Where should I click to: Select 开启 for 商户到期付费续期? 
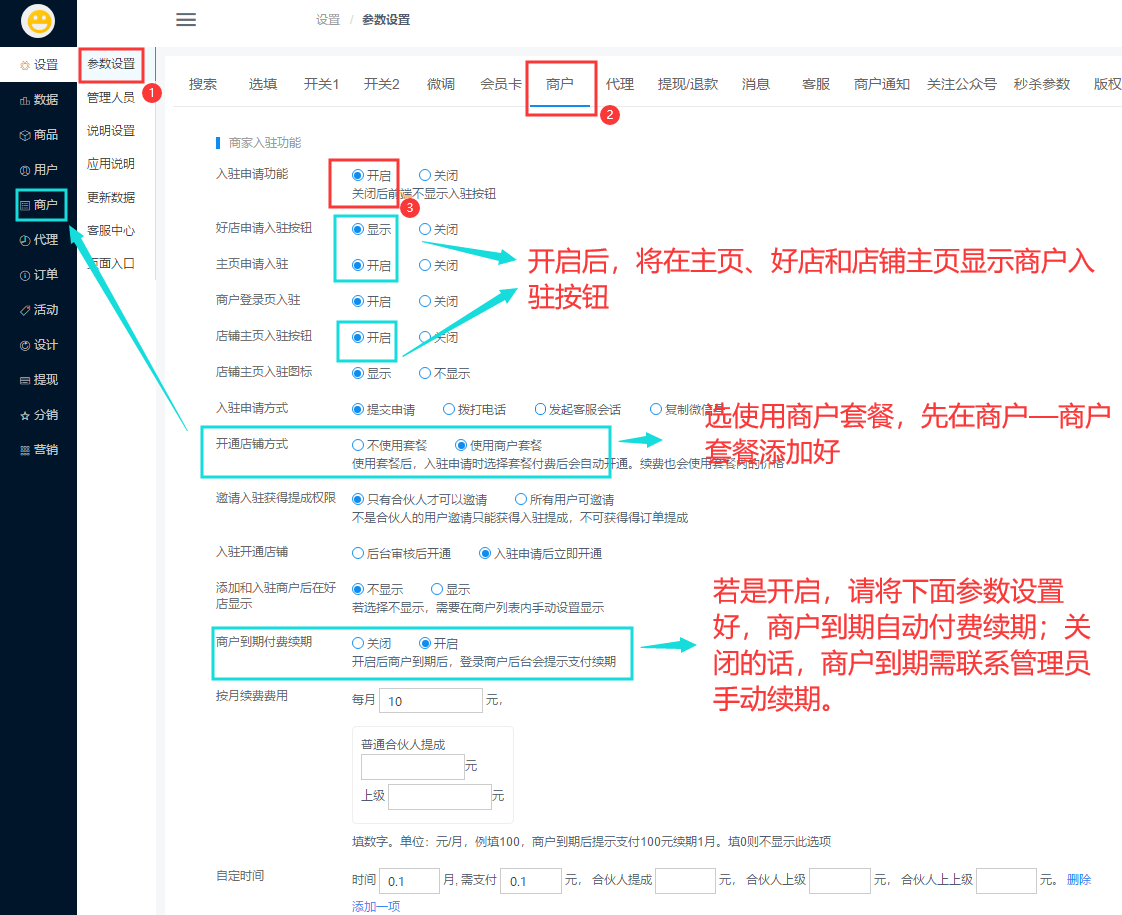pyautogui.click(x=425, y=643)
